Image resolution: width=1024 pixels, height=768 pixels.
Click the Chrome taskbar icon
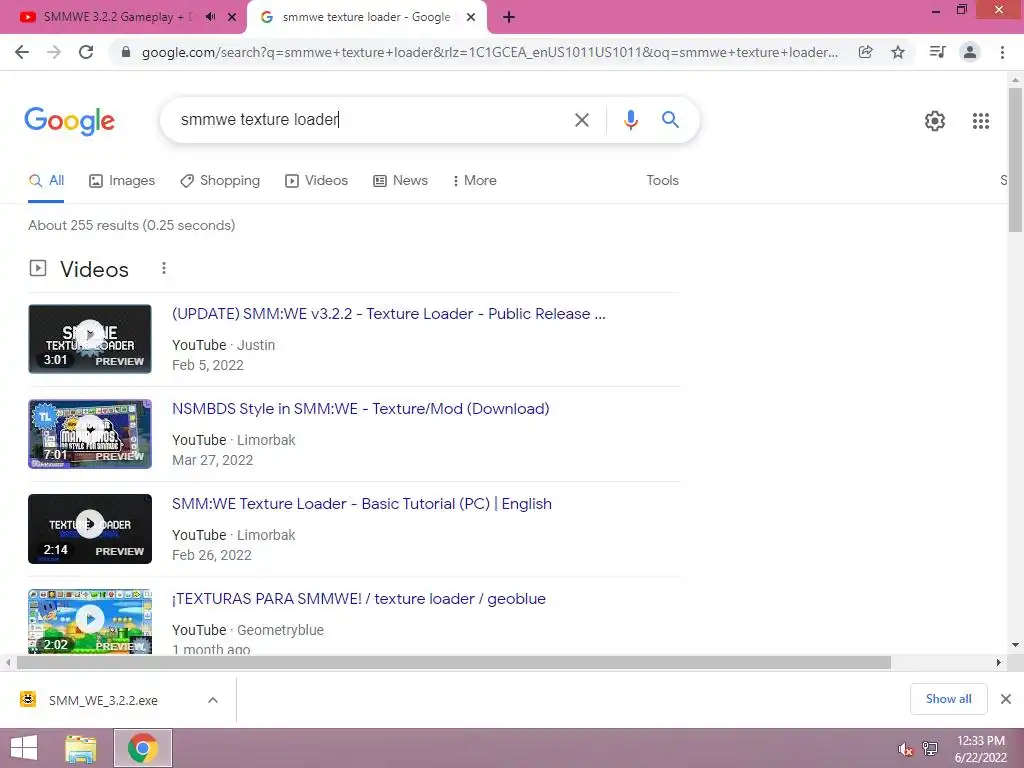tap(142, 748)
